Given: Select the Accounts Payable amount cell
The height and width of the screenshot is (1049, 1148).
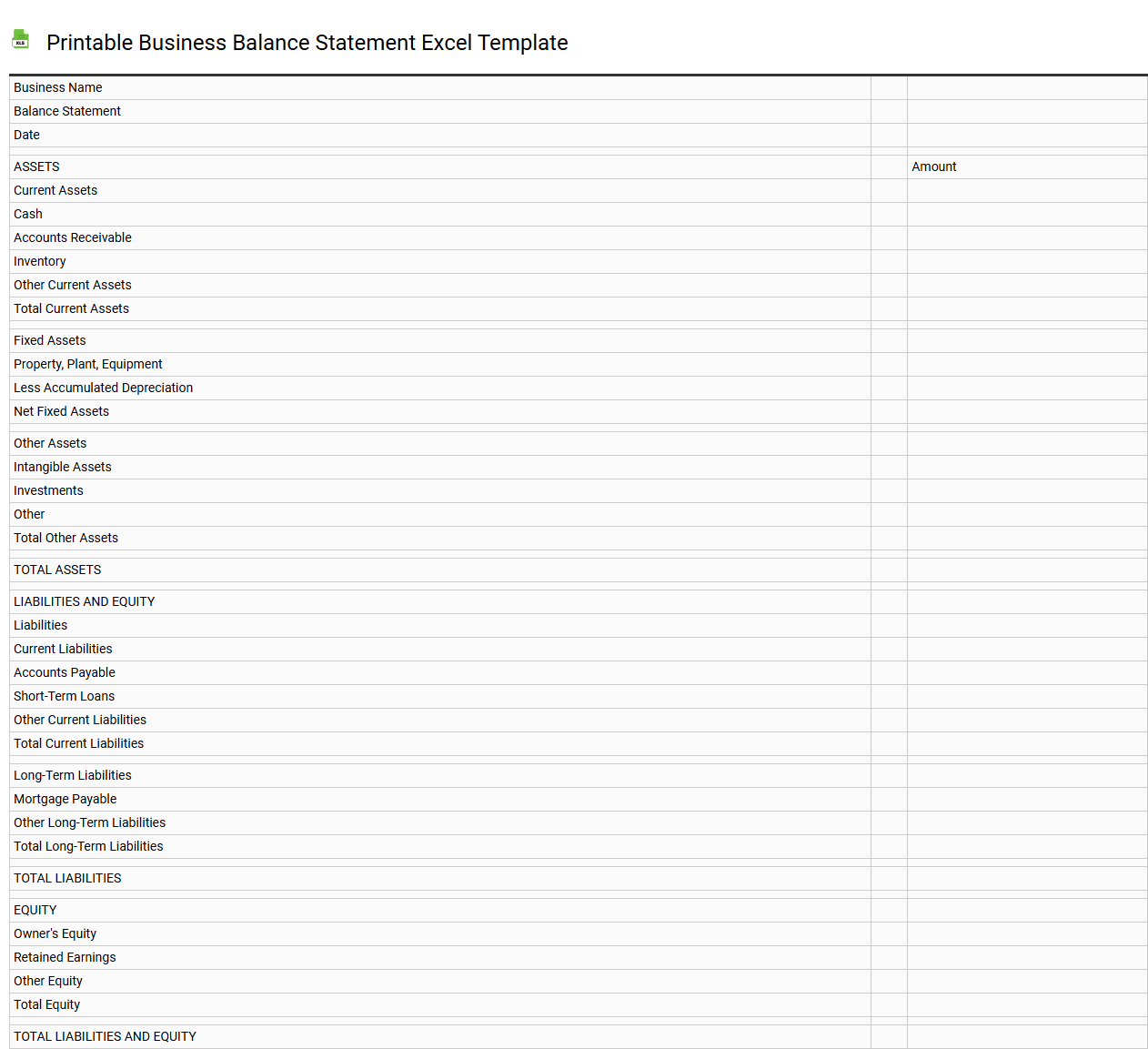Looking at the screenshot, I should (x=1026, y=672).
